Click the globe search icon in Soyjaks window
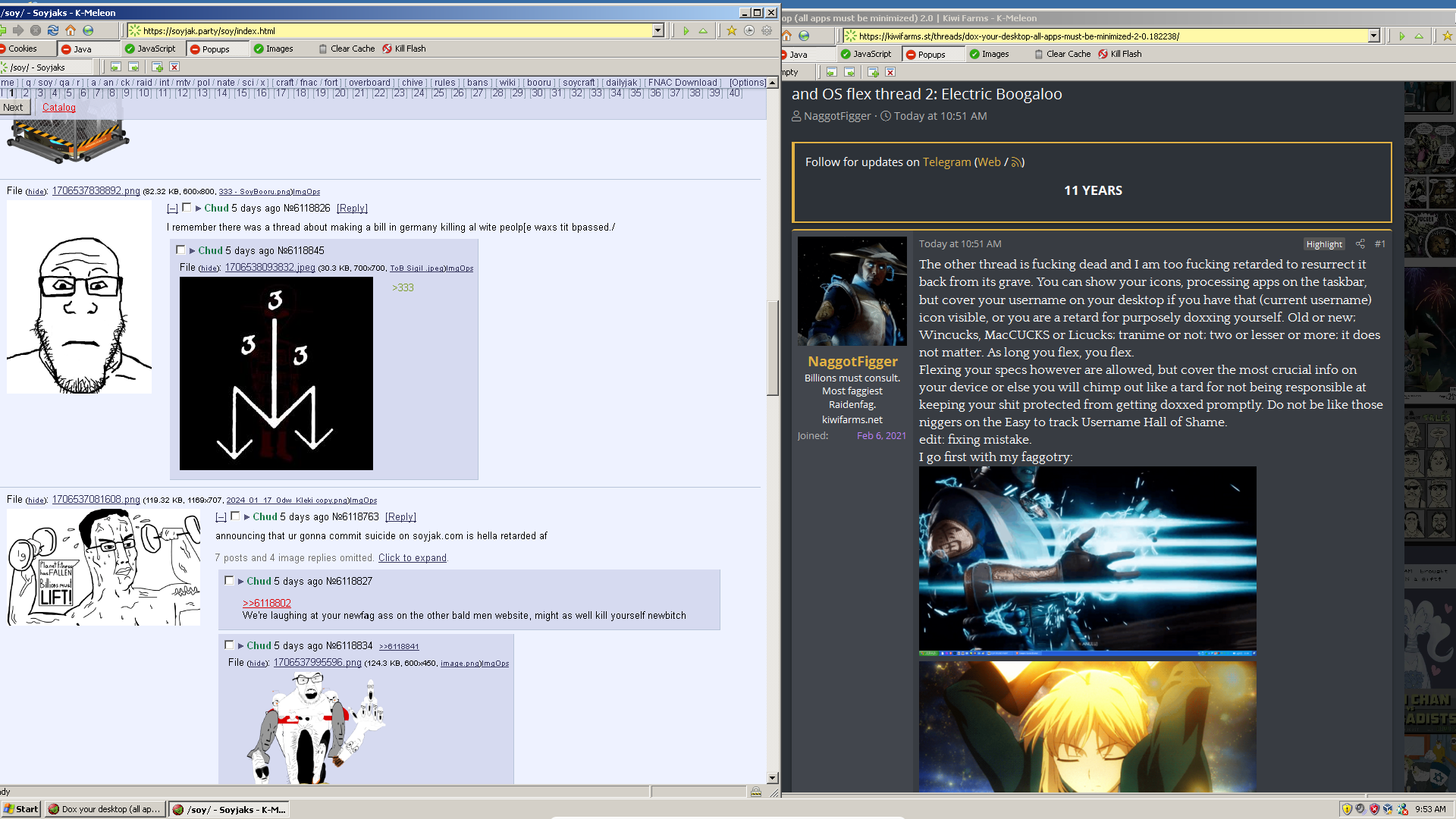Image resolution: width=1456 pixels, height=819 pixels. coord(88,30)
